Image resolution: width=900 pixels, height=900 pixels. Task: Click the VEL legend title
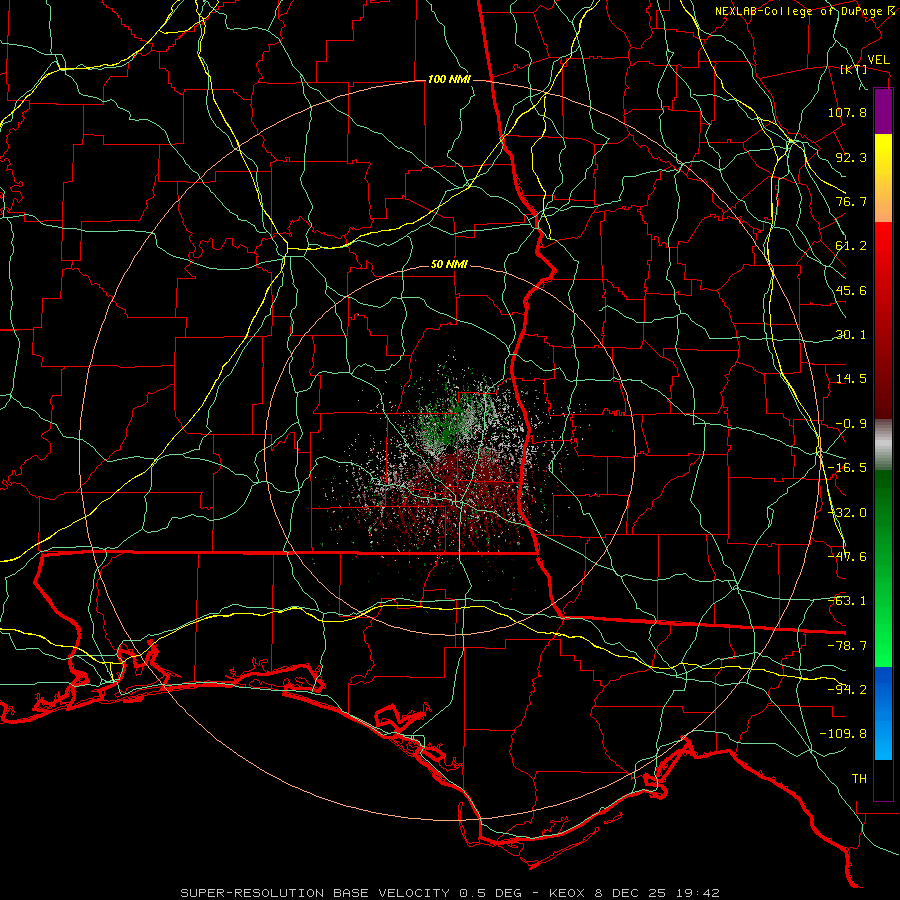click(878, 60)
